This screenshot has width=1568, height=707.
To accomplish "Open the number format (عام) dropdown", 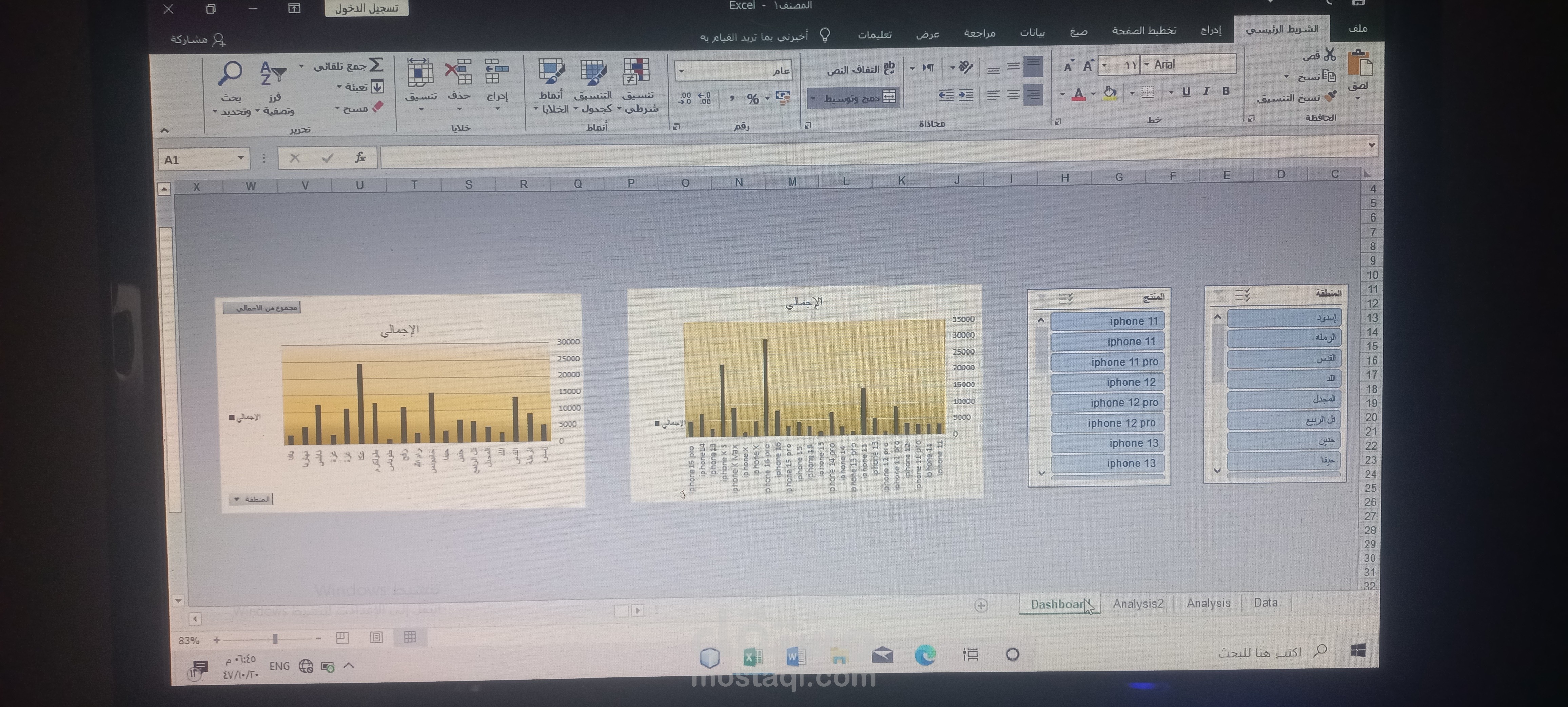I will (x=682, y=71).
